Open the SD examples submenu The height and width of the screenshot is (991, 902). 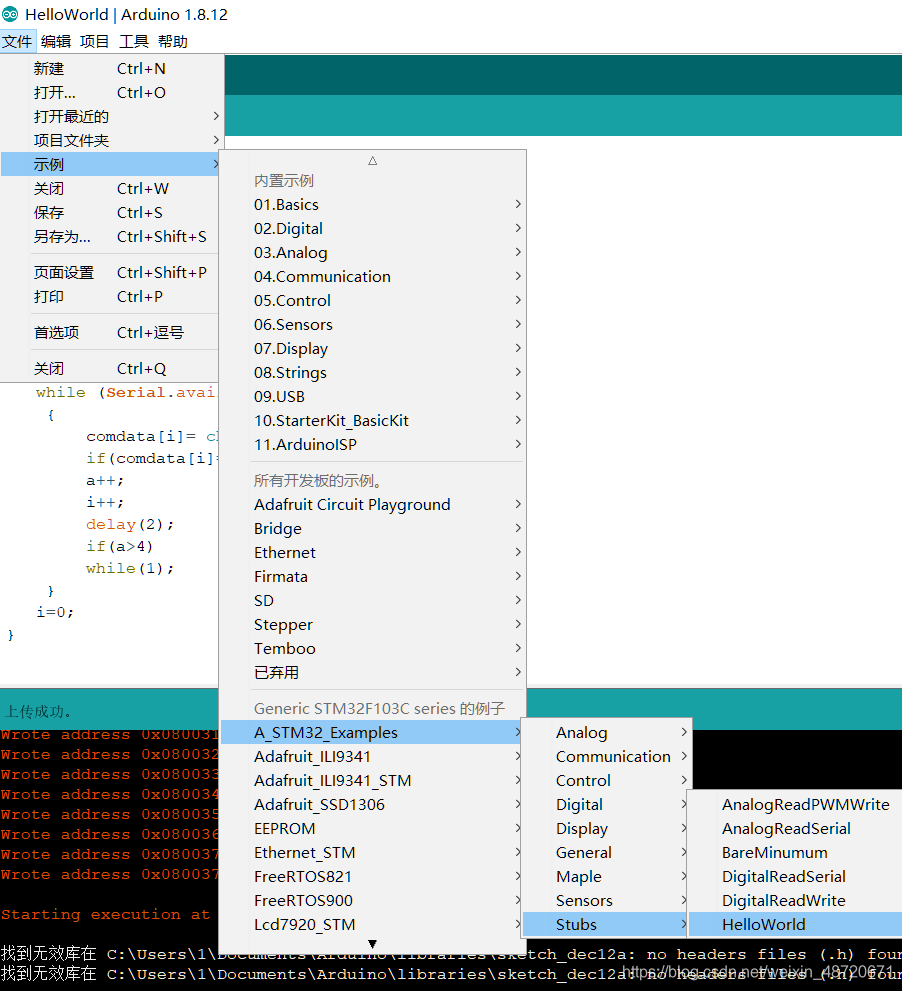point(373,601)
